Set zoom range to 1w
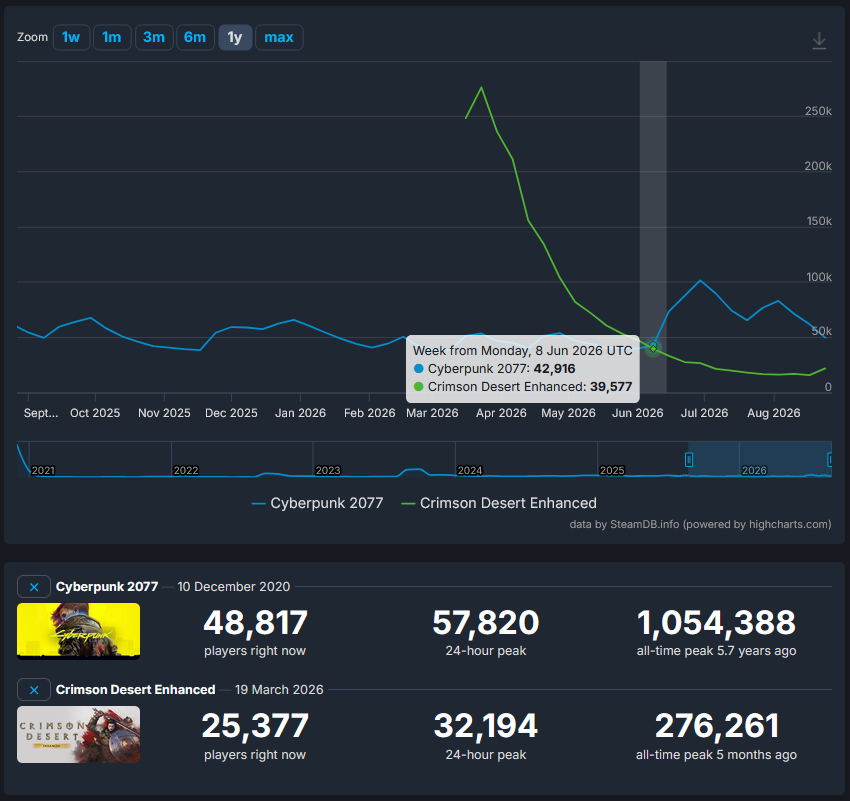Screen dimensions: 850x801 pyautogui.click(x=71, y=37)
